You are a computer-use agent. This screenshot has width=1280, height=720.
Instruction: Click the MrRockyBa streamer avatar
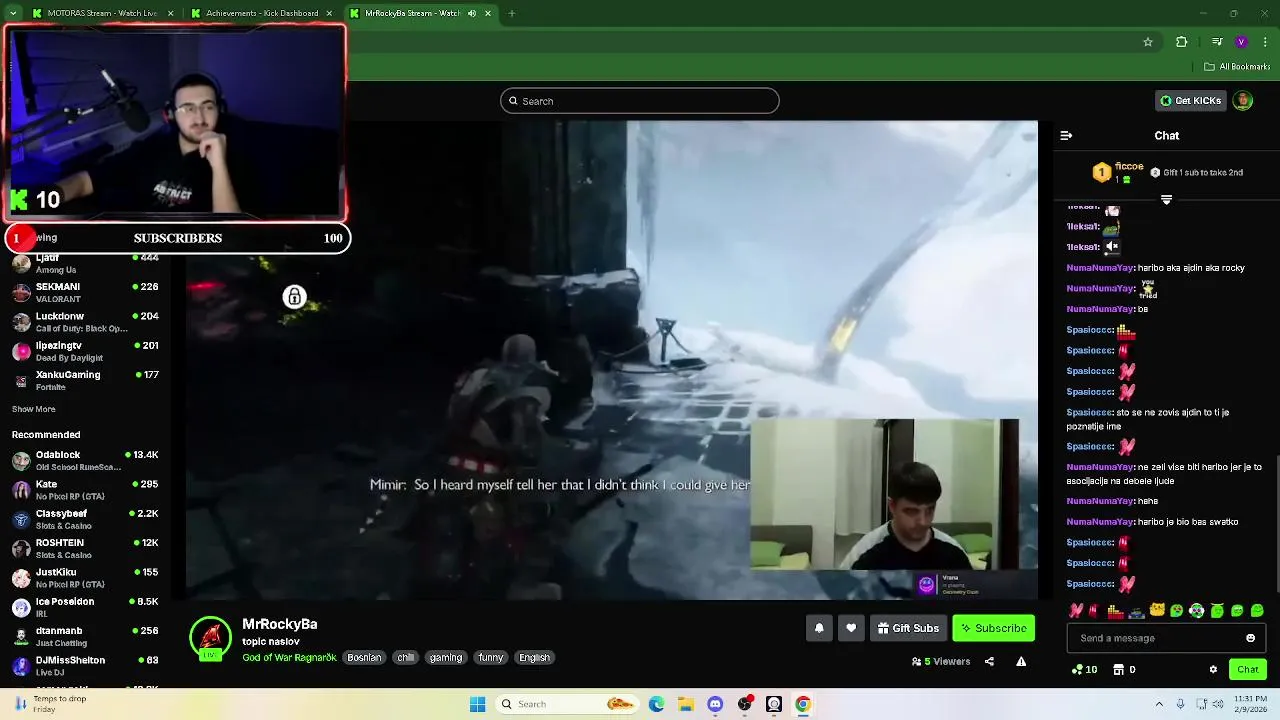coord(210,638)
